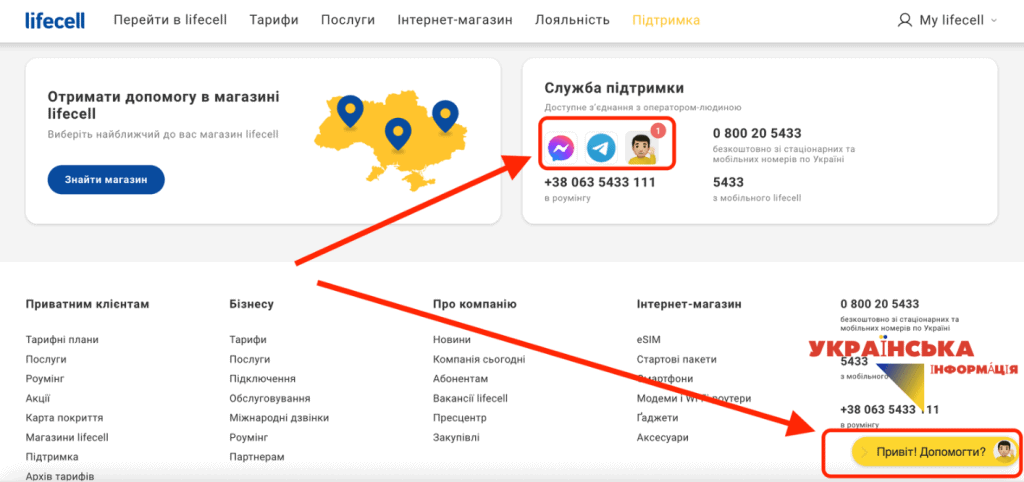This screenshot has height=482, width=1024.
Task: Open operator chat avatar with notification badge
Action: [x=642, y=147]
